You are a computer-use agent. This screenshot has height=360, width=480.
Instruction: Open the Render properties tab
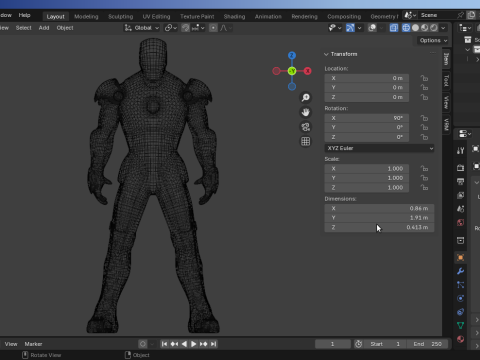[x=460, y=168]
